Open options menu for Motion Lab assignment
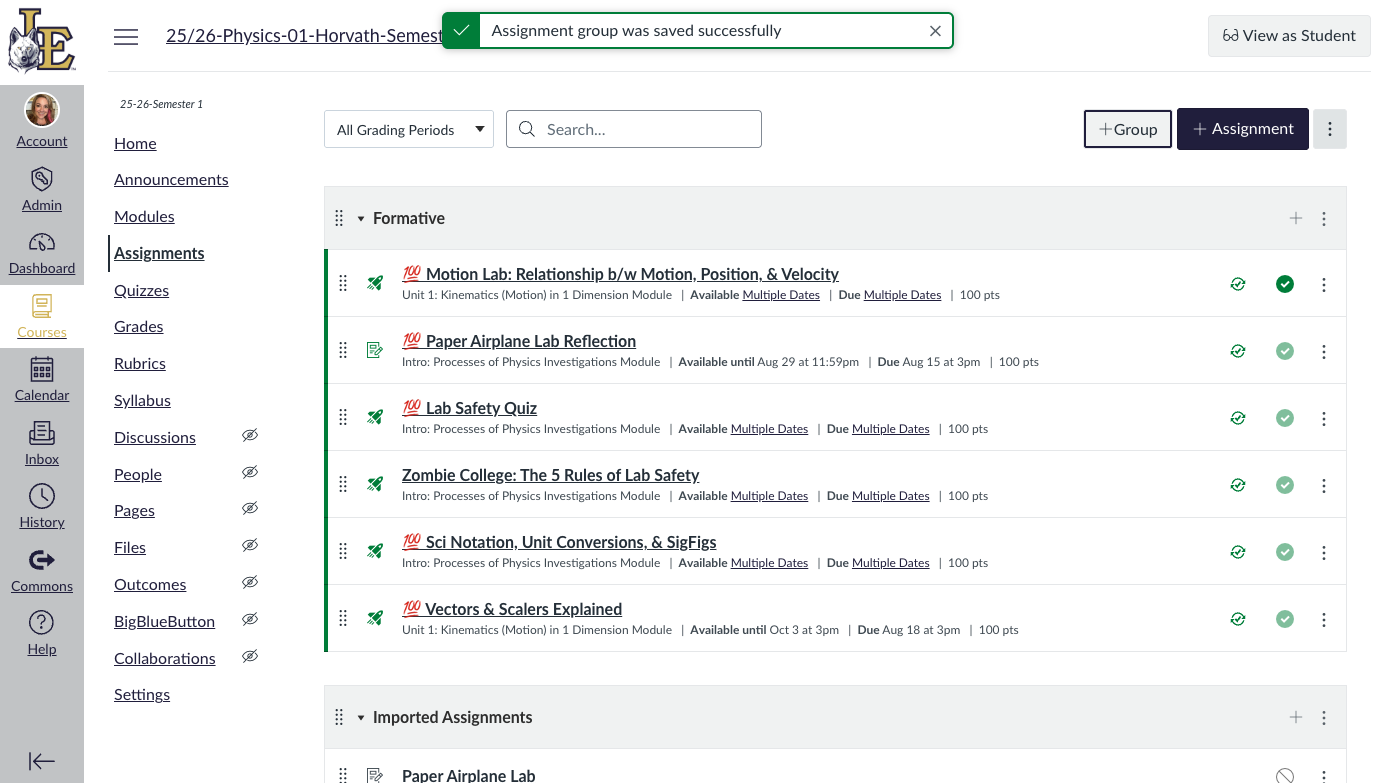1395x783 pixels. point(1324,285)
